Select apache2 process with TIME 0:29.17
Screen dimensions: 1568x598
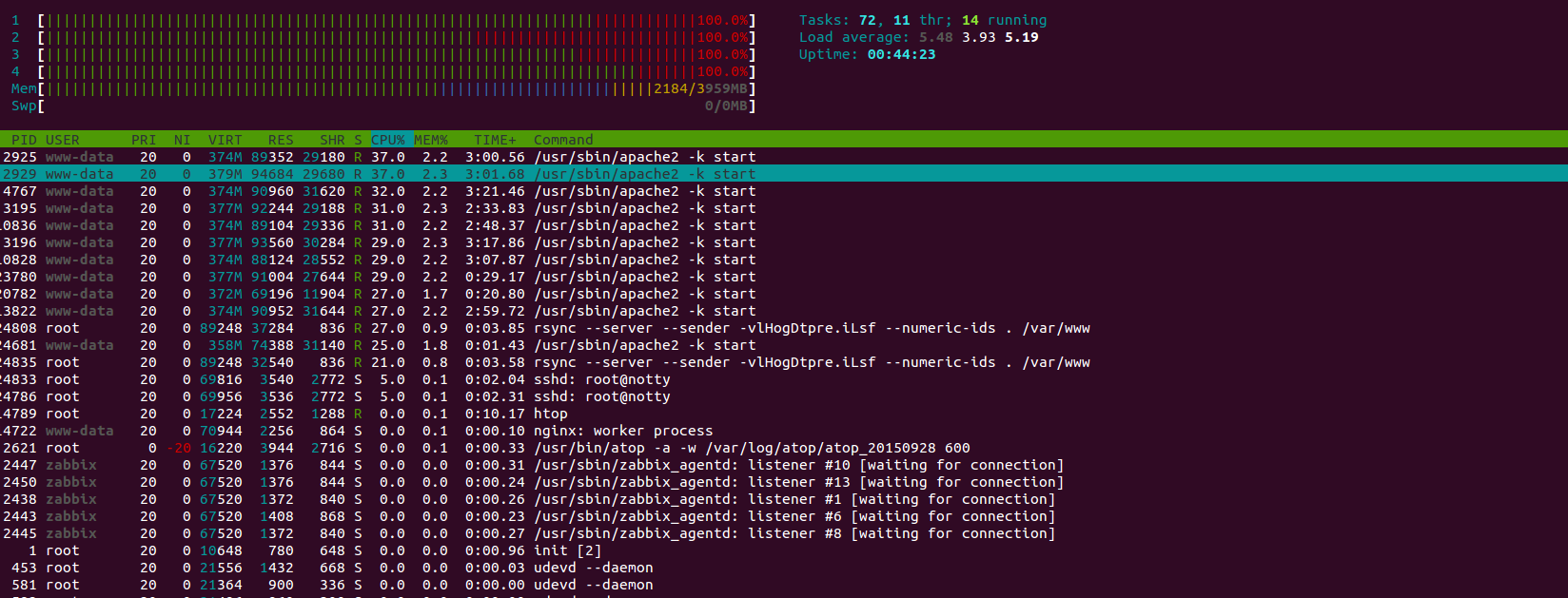point(784,277)
